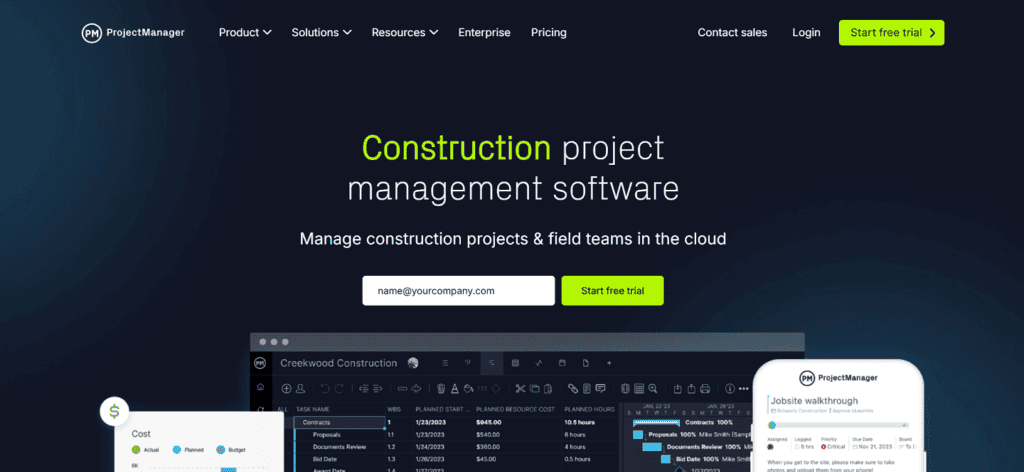Click the scissors cut icon
The image size is (1024, 472).
520,388
